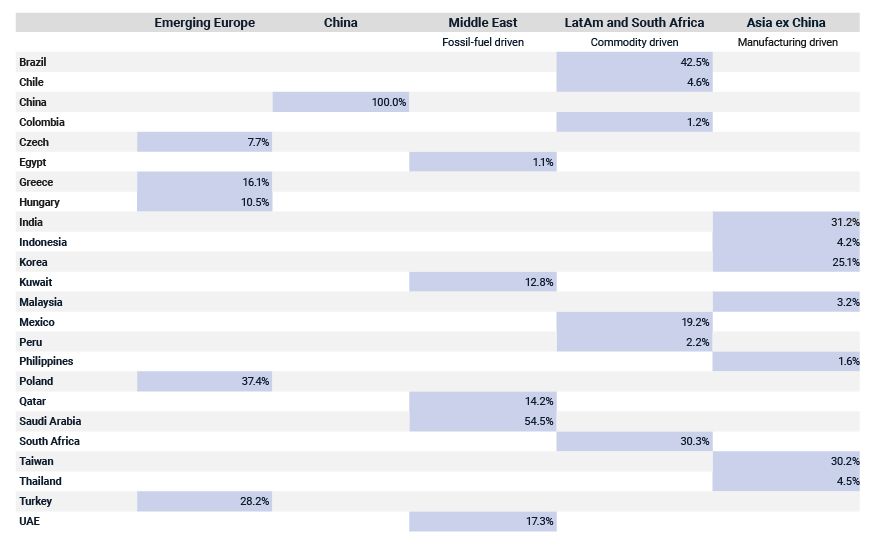Select the Fossil-fuel driven subheading
This screenshot has width=870, height=545.
tap(483, 43)
